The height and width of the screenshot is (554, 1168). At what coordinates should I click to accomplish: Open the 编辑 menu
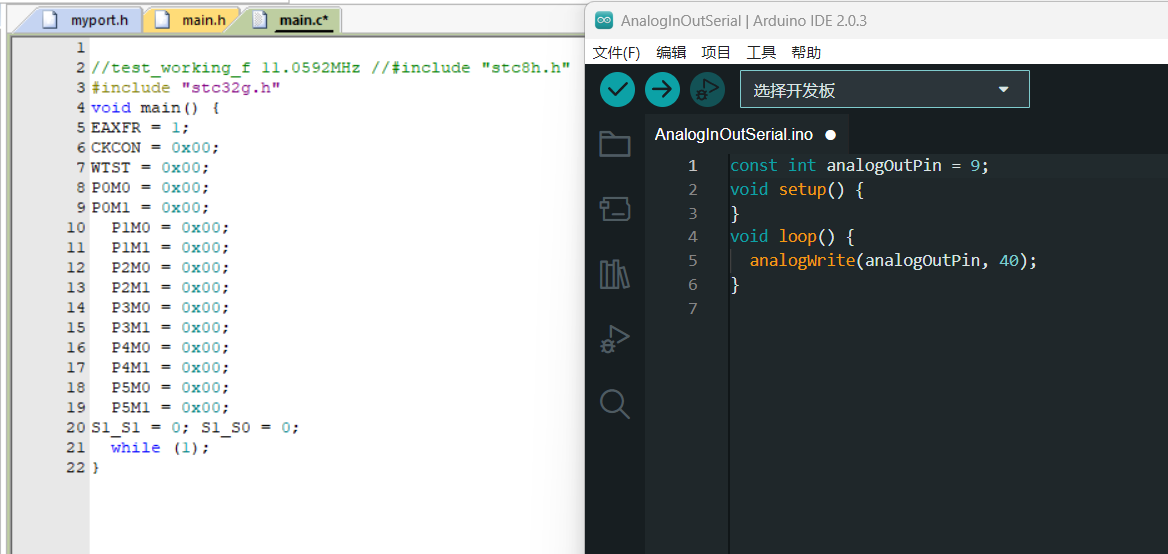click(671, 52)
